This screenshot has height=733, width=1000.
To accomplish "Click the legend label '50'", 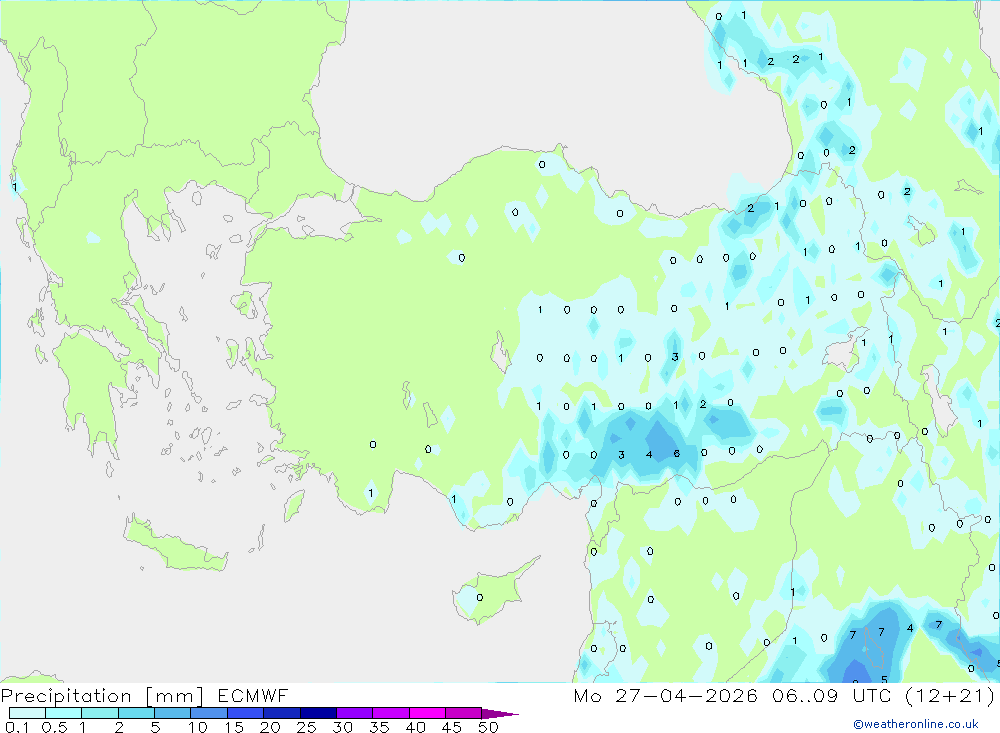I will coord(488,727).
